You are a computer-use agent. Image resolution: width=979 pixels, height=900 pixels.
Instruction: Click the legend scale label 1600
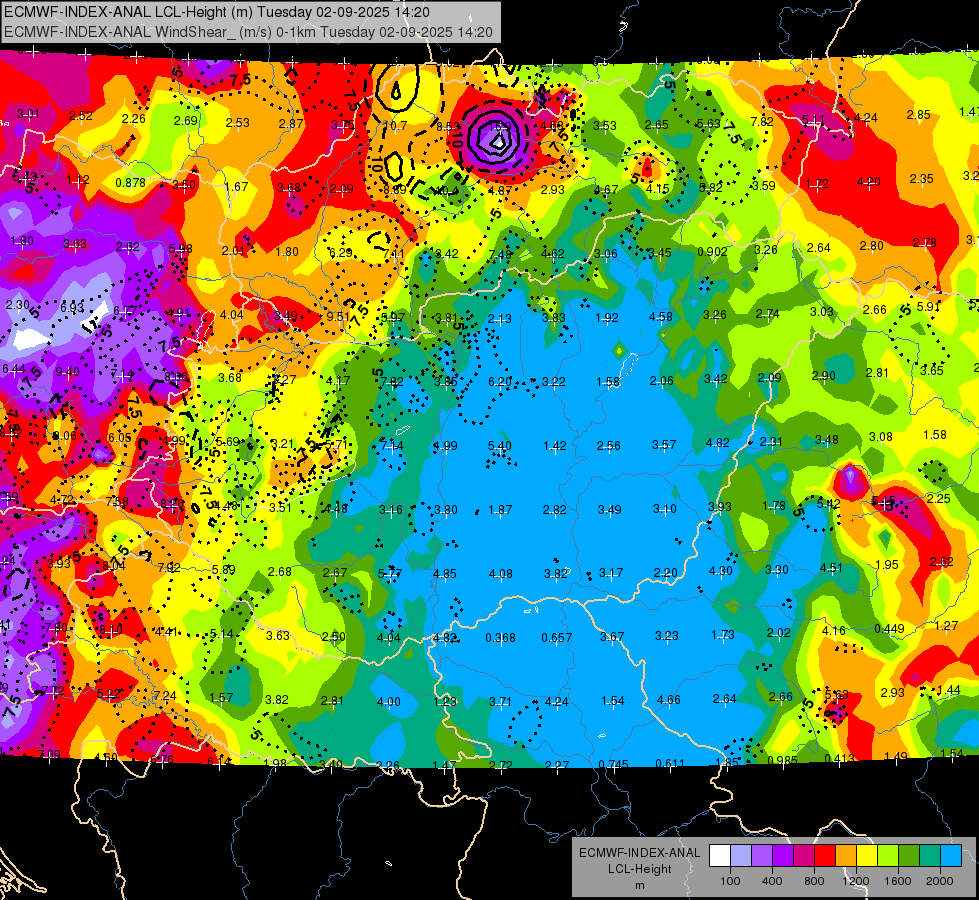pyautogui.click(x=898, y=881)
